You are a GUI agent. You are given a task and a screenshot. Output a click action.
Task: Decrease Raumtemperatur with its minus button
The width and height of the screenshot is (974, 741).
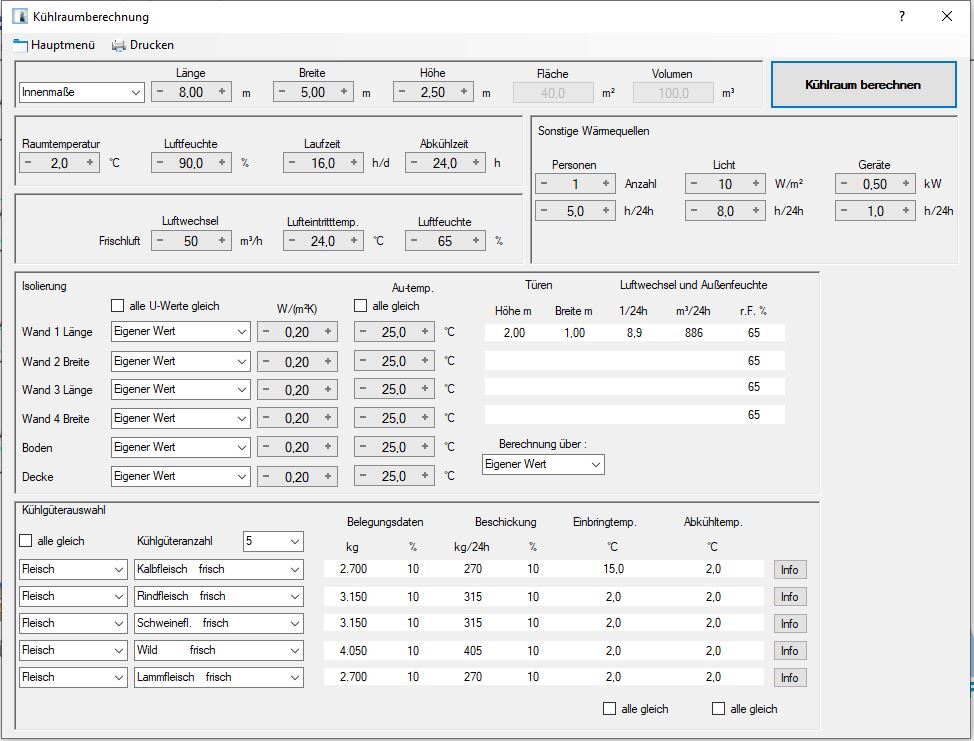click(28, 163)
